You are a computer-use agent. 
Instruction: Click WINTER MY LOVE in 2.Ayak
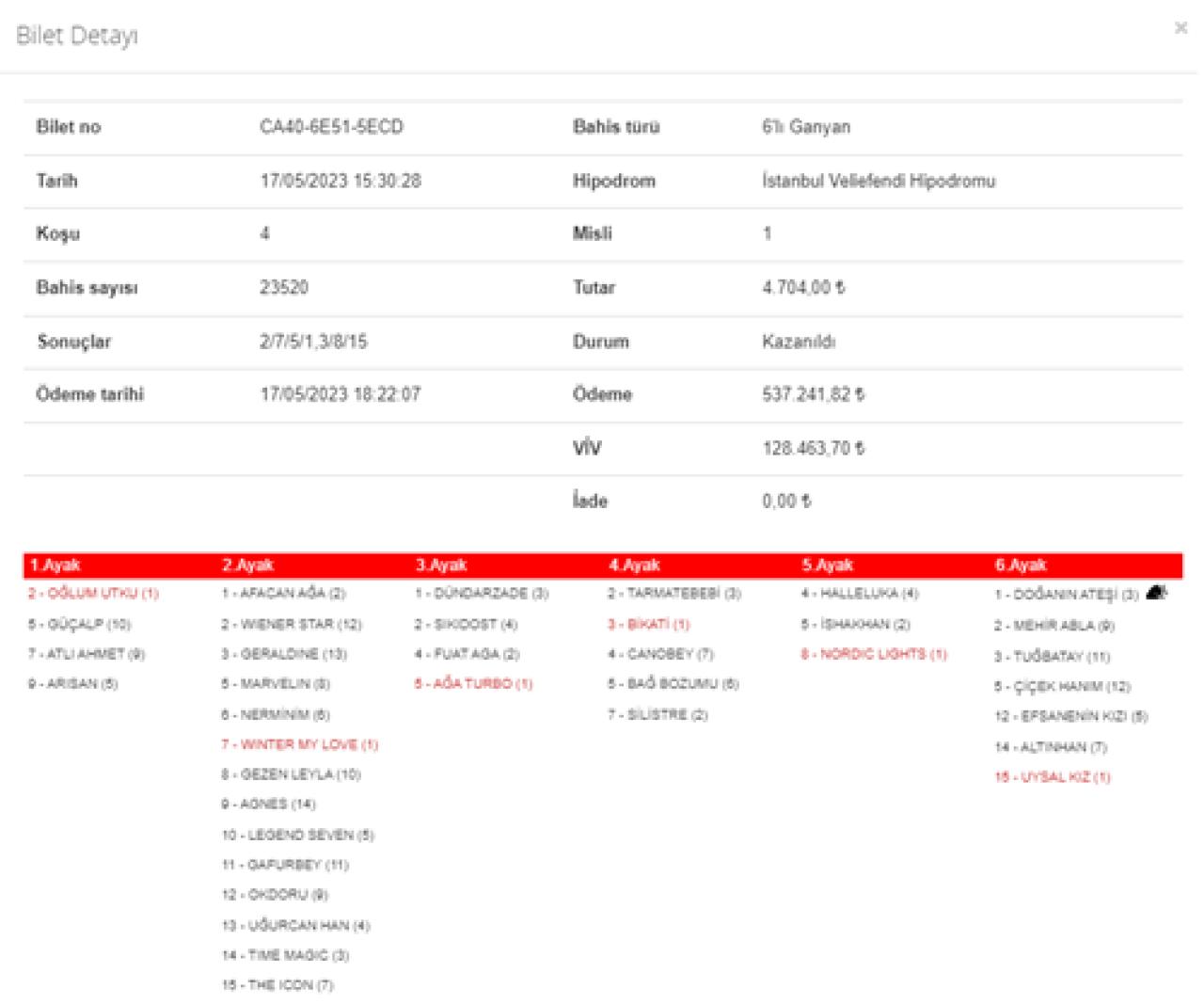[300, 744]
